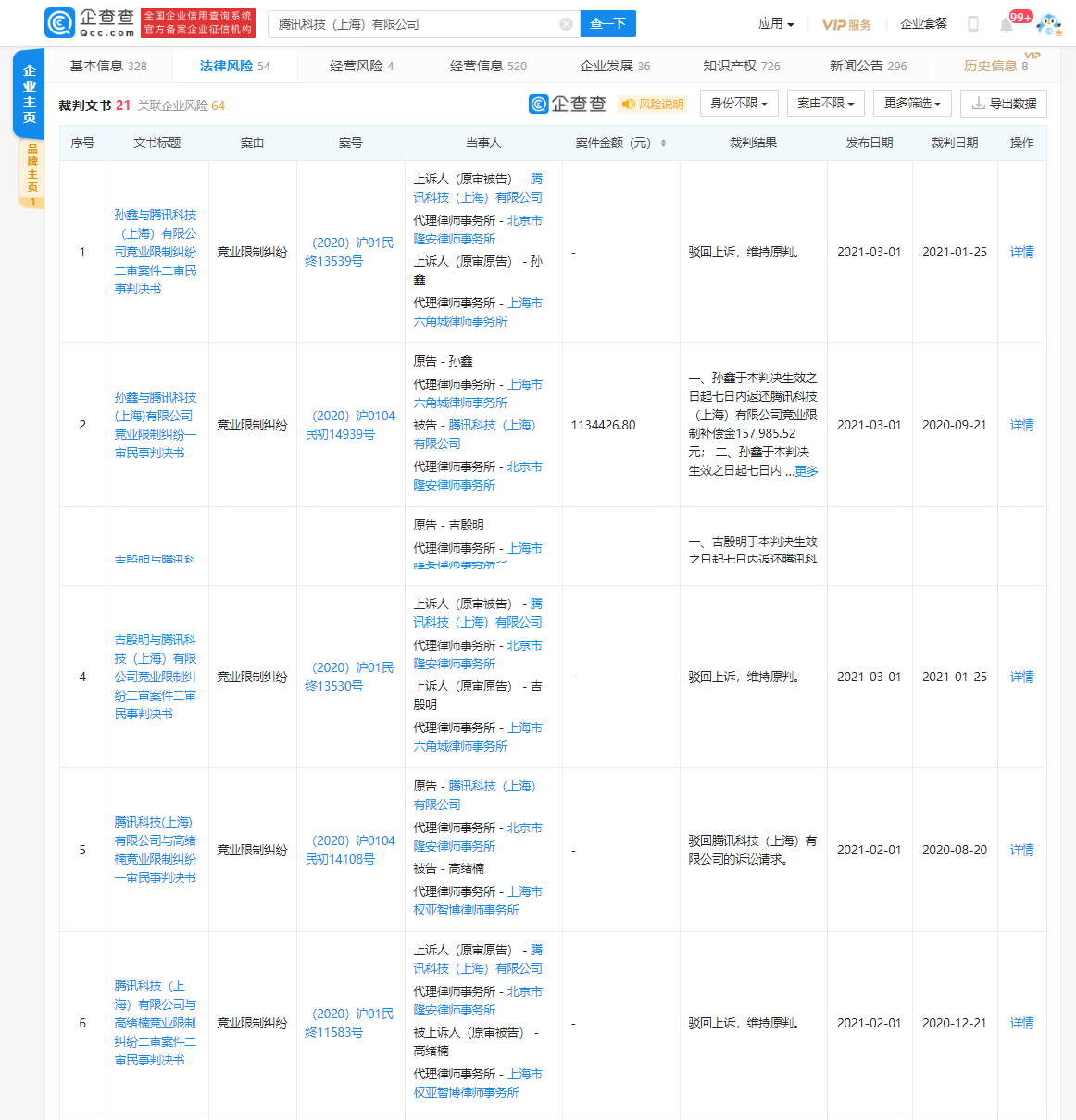Expand the 身份不限 filter dropdown

pos(739,104)
